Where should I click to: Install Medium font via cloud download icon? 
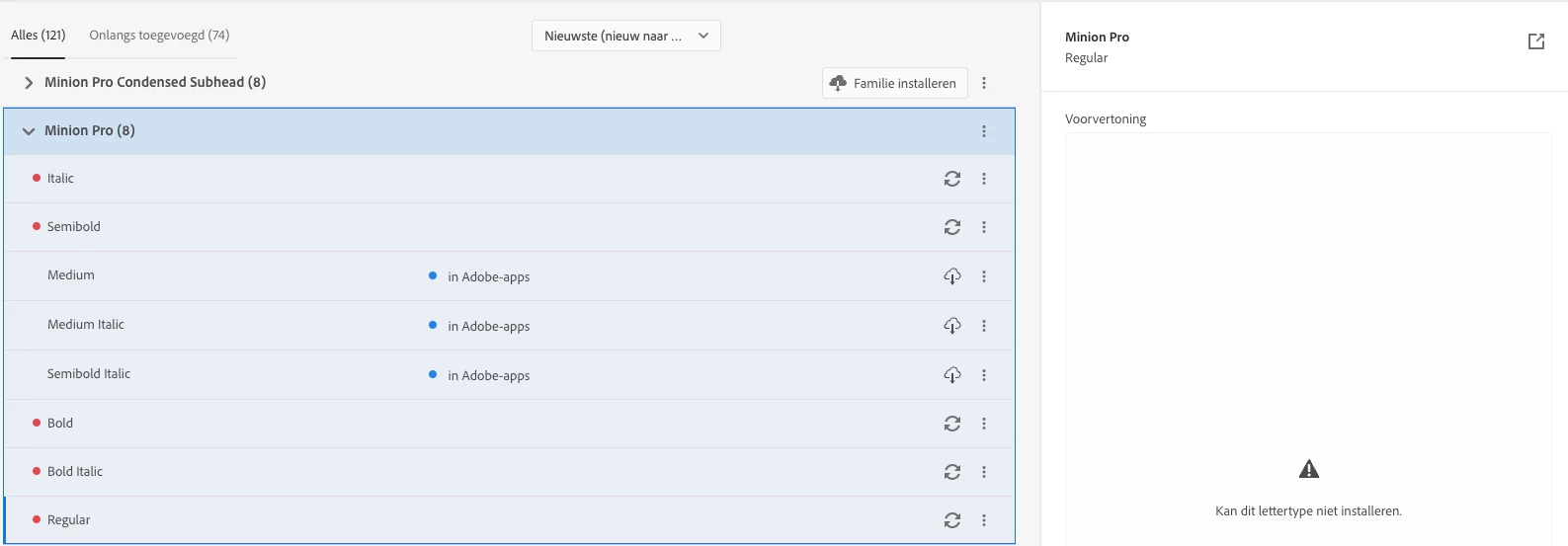click(951, 276)
